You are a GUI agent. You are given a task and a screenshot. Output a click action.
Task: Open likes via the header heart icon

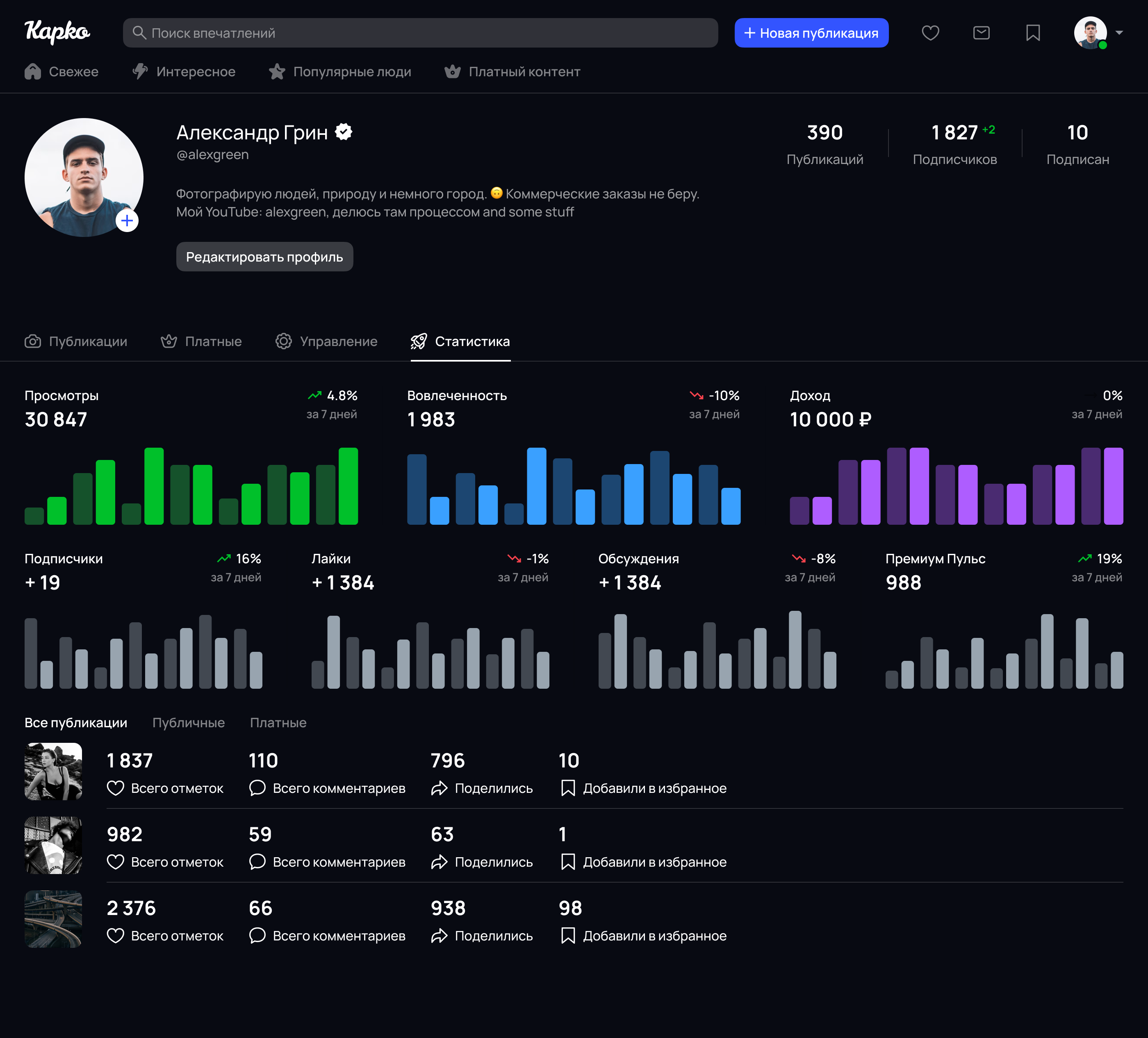click(930, 33)
